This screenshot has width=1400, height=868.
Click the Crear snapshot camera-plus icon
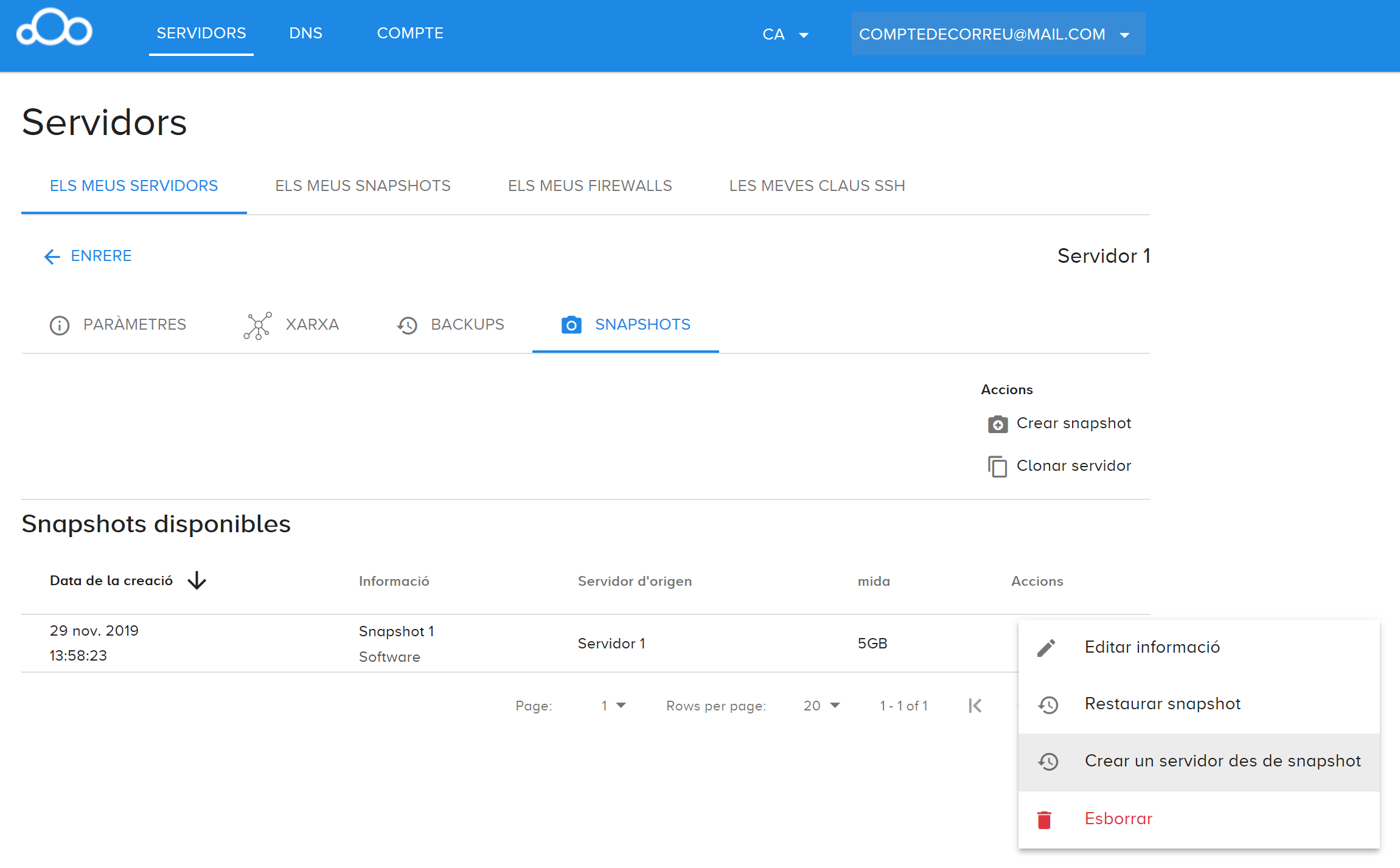point(998,424)
